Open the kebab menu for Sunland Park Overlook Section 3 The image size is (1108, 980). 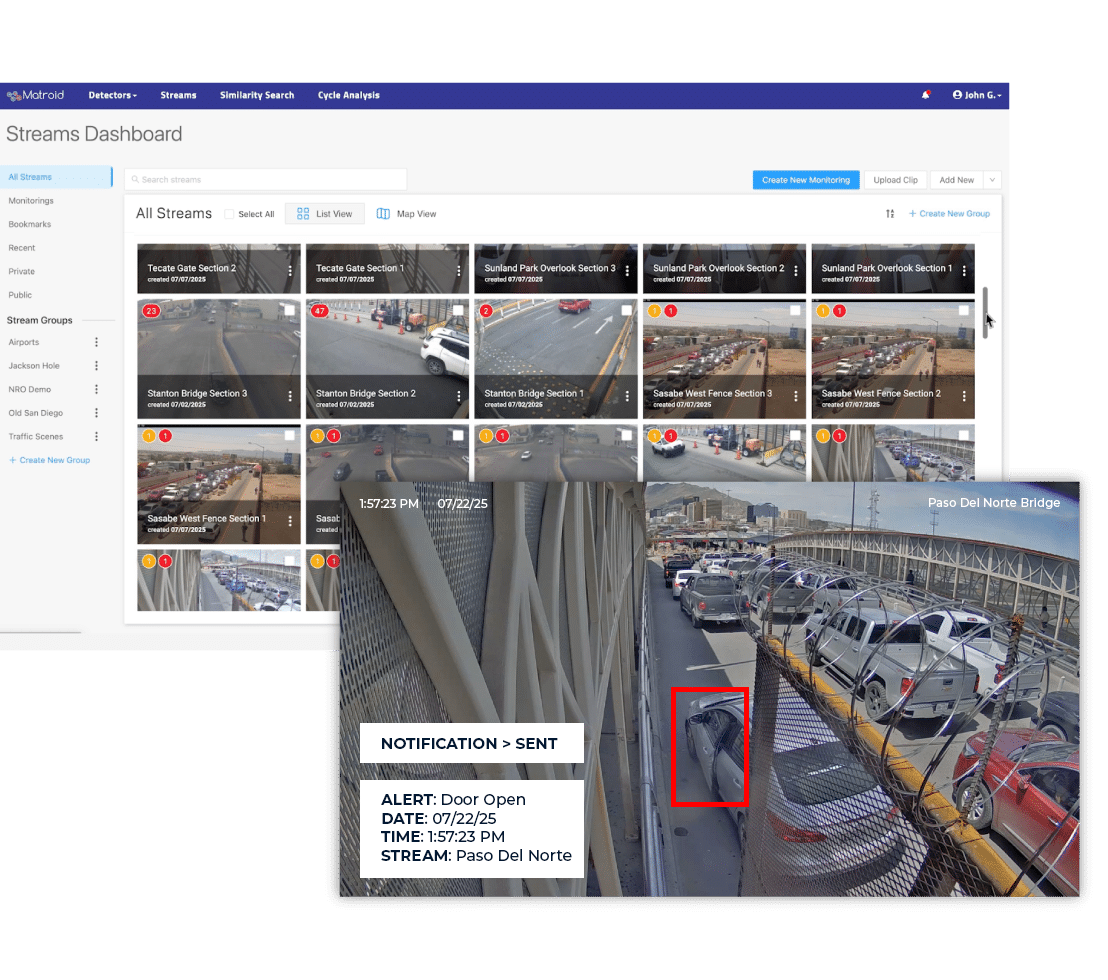click(627, 271)
